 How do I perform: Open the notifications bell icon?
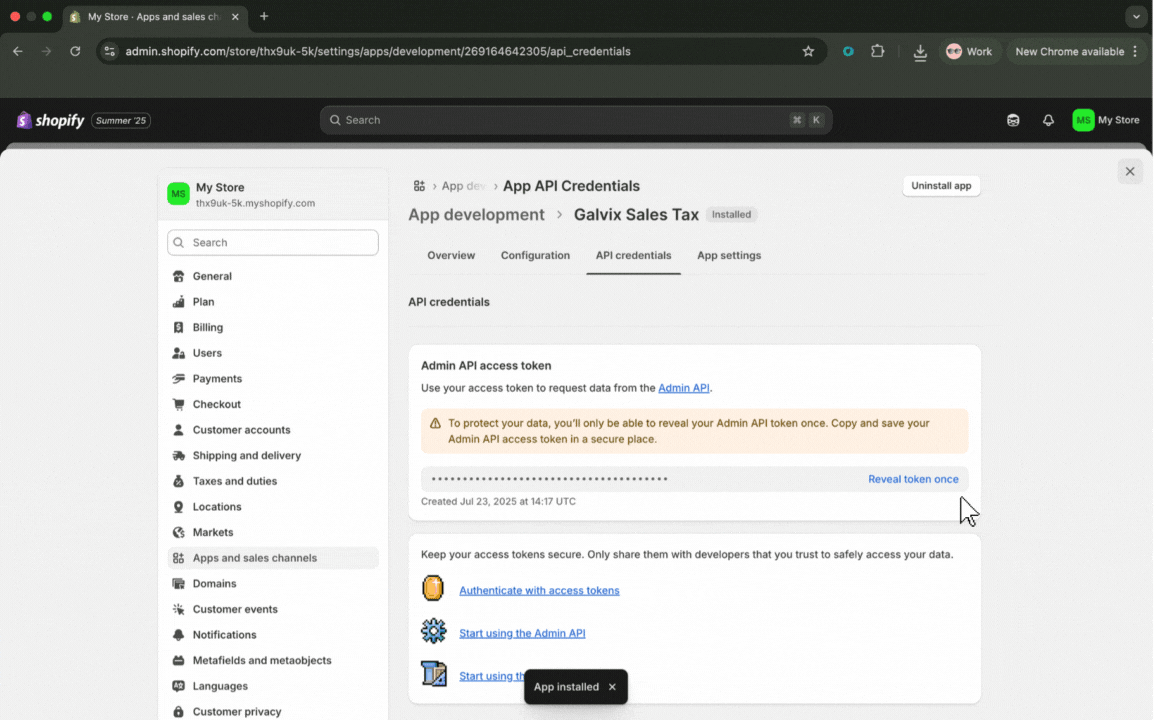pos(1048,120)
